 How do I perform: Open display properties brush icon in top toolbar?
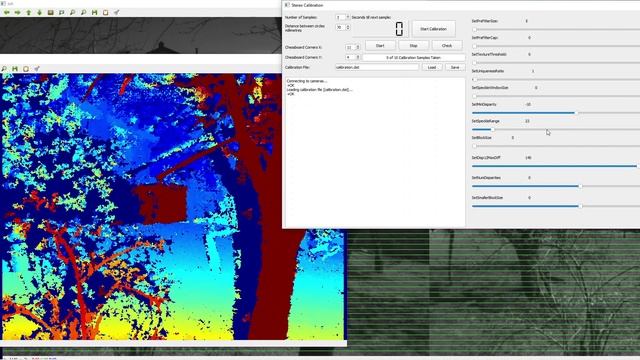(x=117, y=13)
